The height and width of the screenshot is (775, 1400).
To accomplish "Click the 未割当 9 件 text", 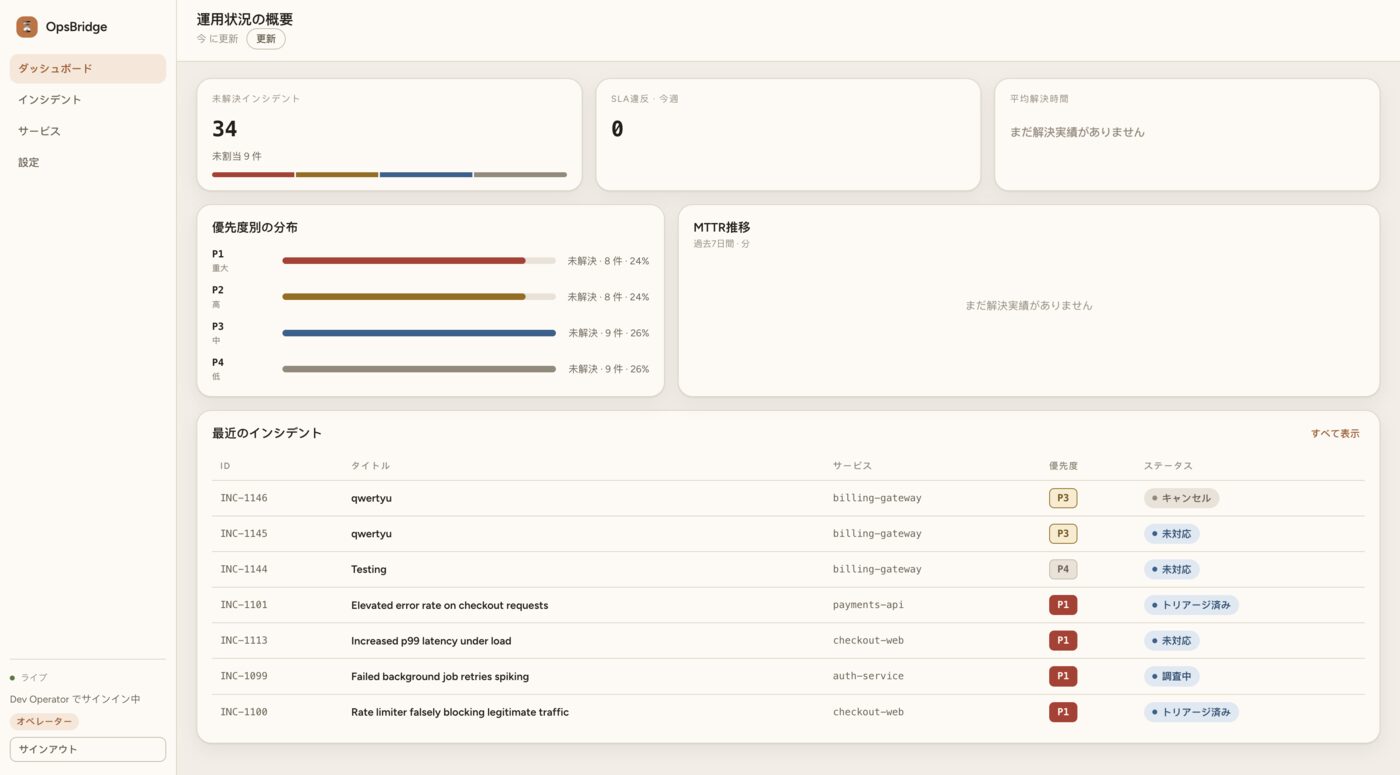I will click(x=237, y=156).
